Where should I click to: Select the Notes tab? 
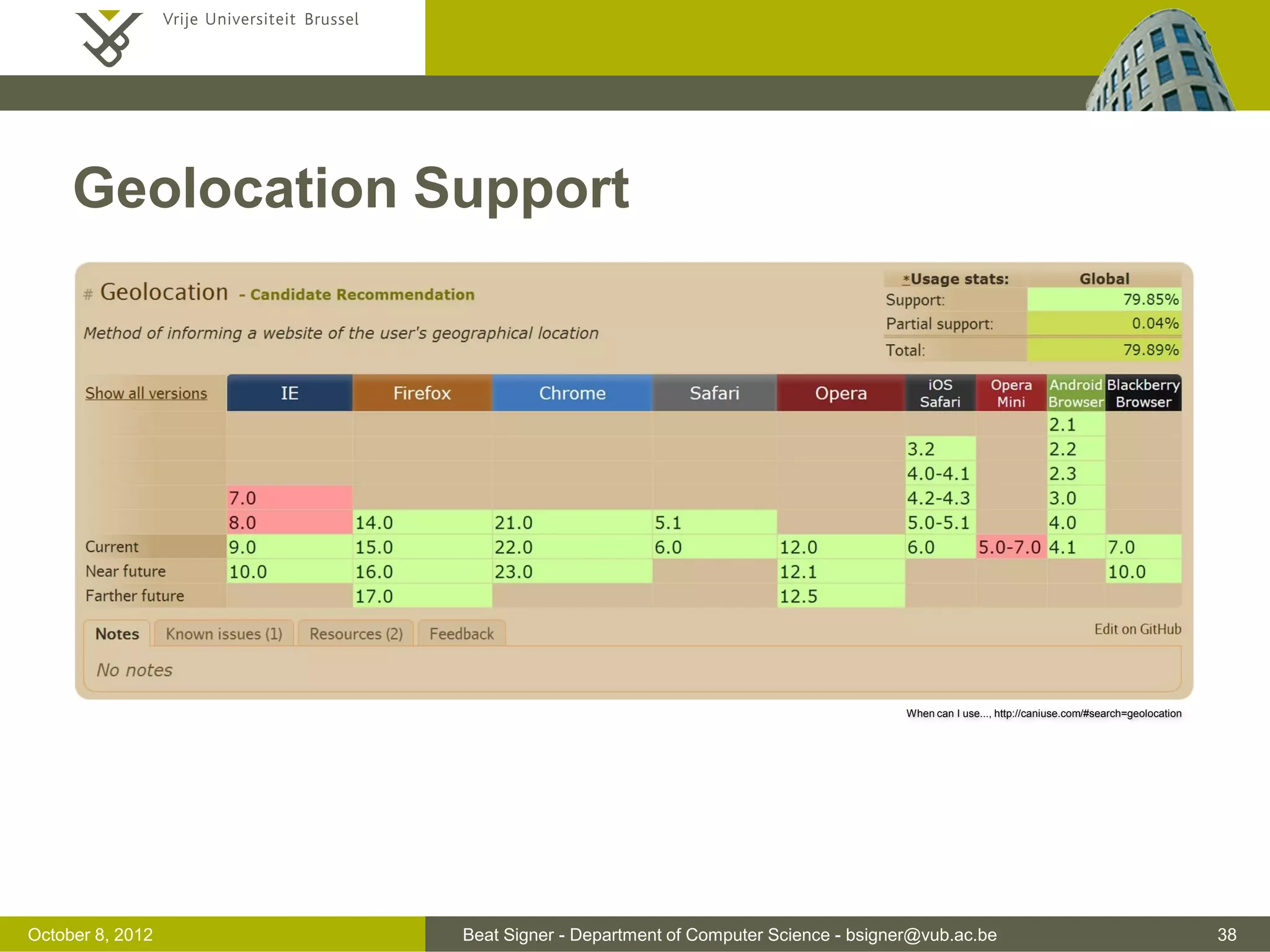point(117,633)
